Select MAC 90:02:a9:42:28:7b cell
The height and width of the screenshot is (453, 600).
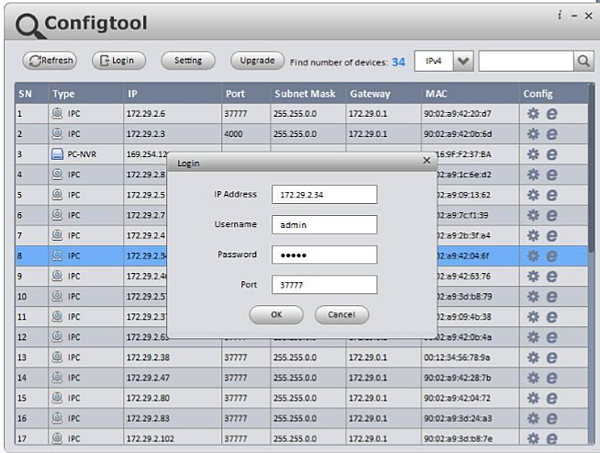(470, 378)
